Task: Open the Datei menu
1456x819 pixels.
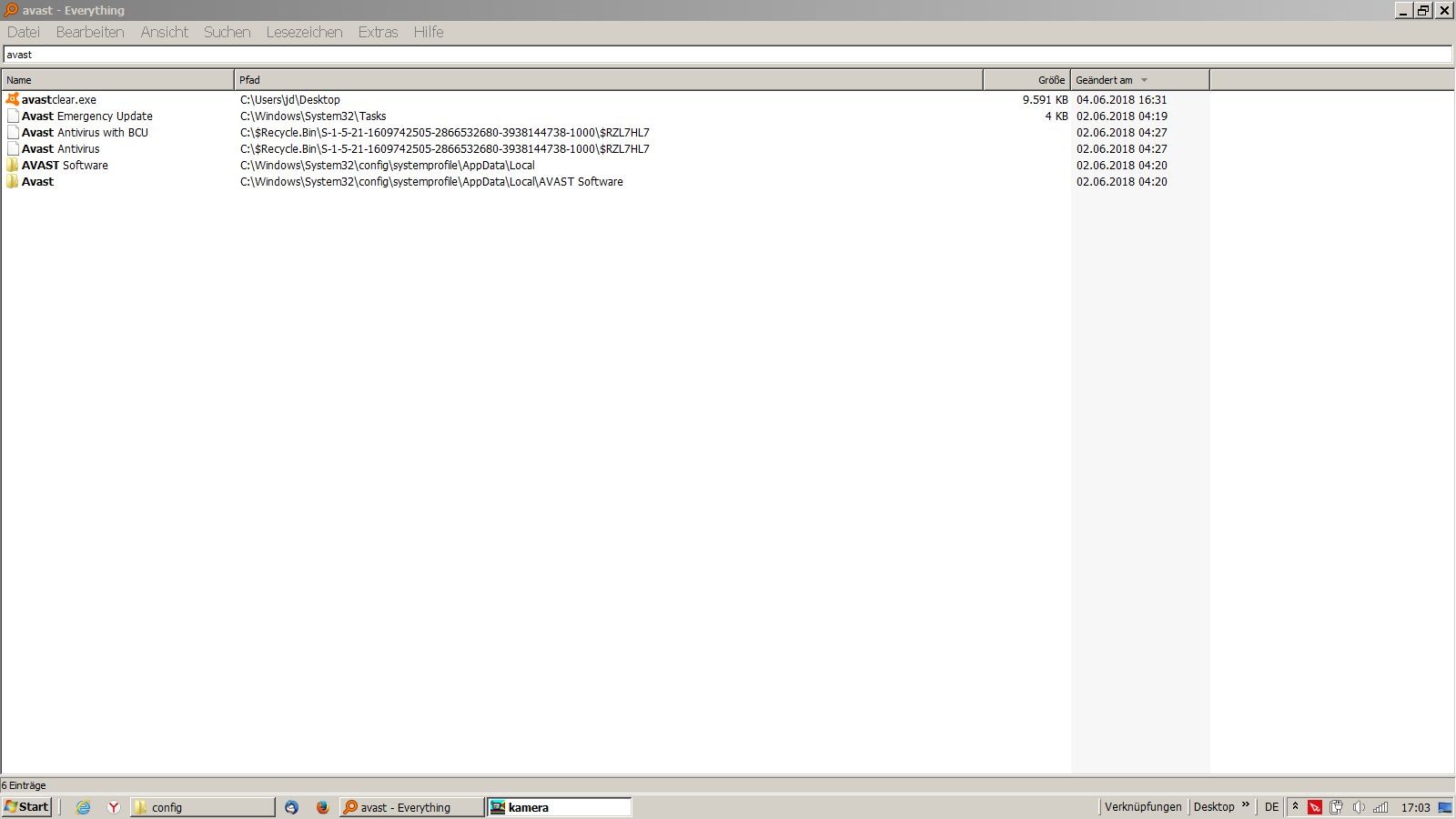Action: click(24, 32)
